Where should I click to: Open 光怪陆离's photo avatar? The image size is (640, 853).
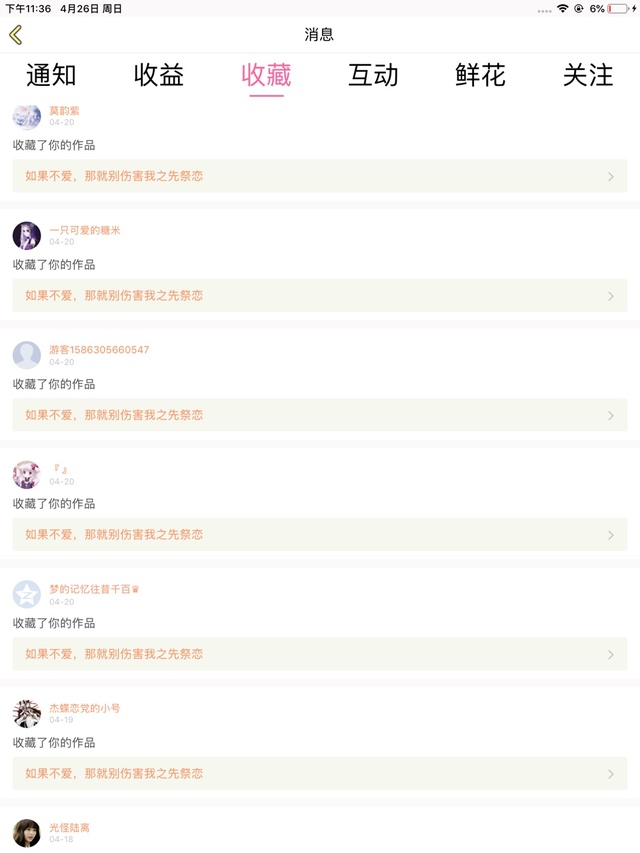pyautogui.click(x=27, y=833)
